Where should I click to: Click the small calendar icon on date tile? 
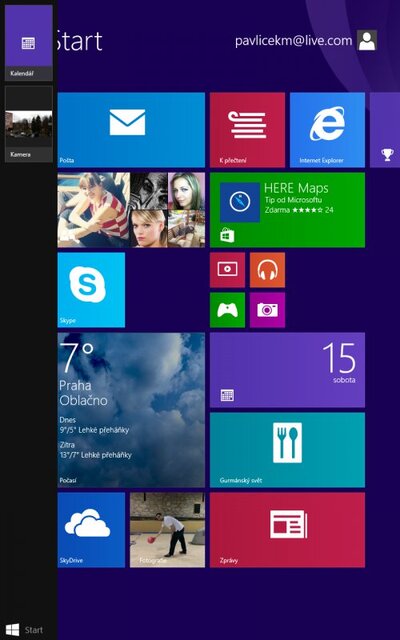[227, 395]
